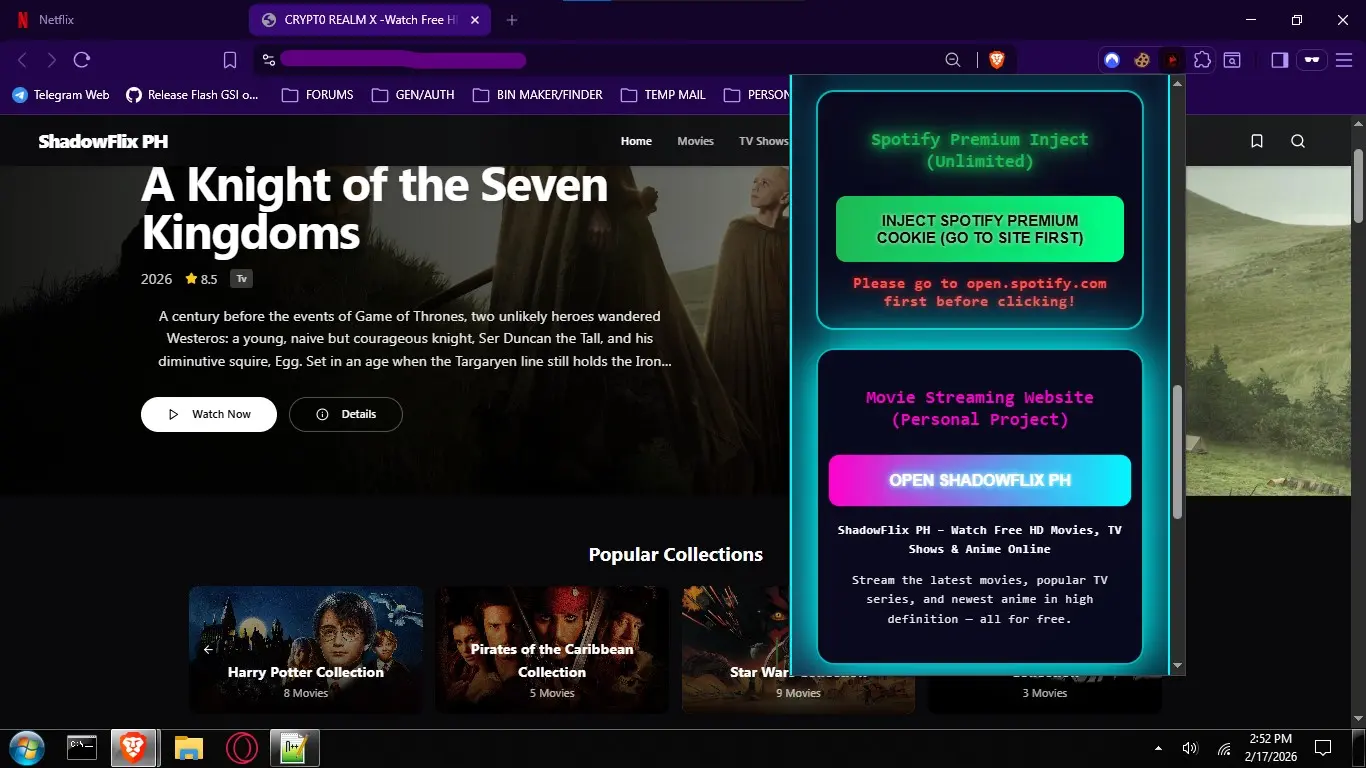Click the sunglasses private window indicator
1366x768 pixels.
pos(1312,60)
